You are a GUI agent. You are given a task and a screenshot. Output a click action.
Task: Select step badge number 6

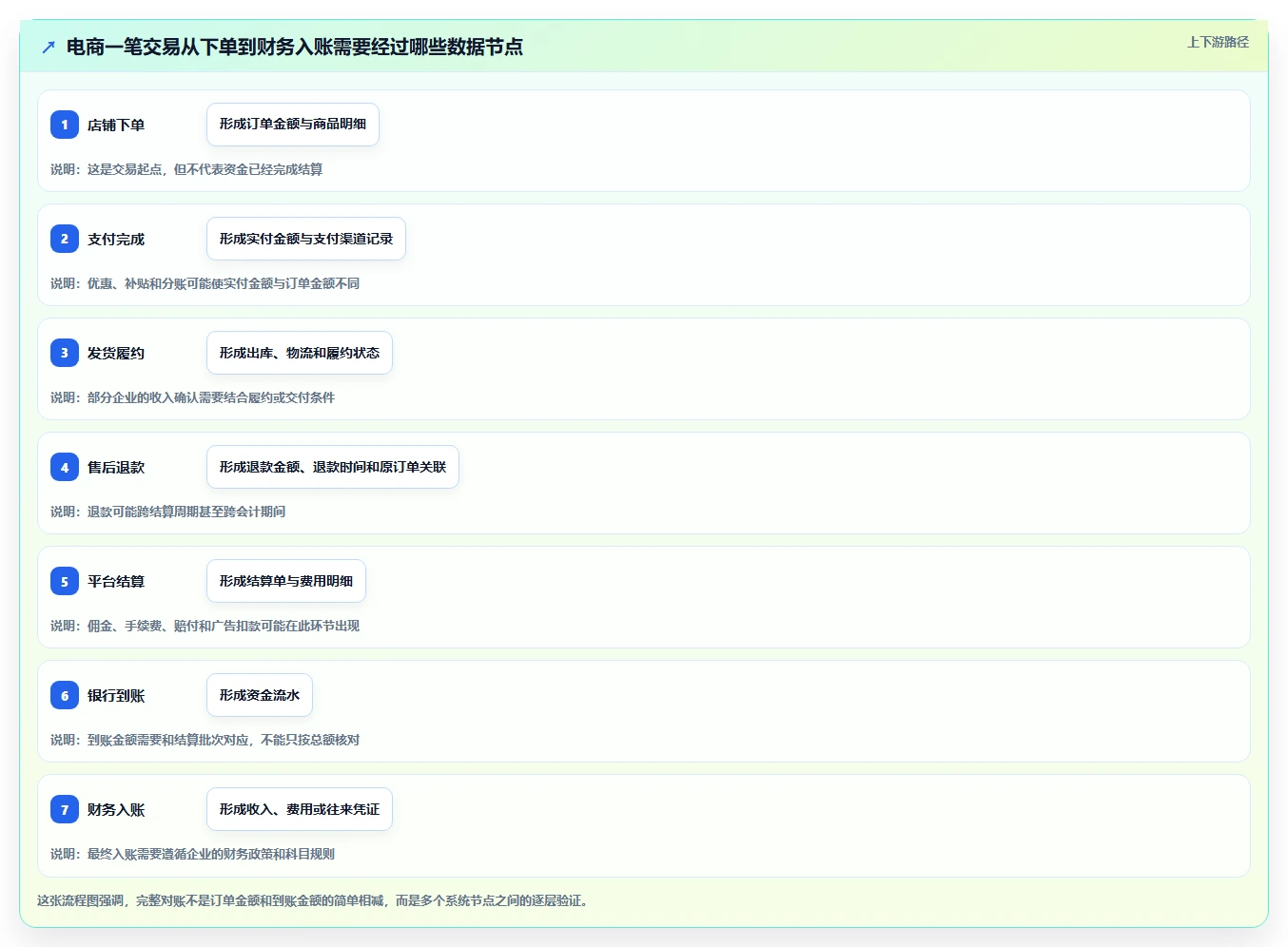[65, 695]
